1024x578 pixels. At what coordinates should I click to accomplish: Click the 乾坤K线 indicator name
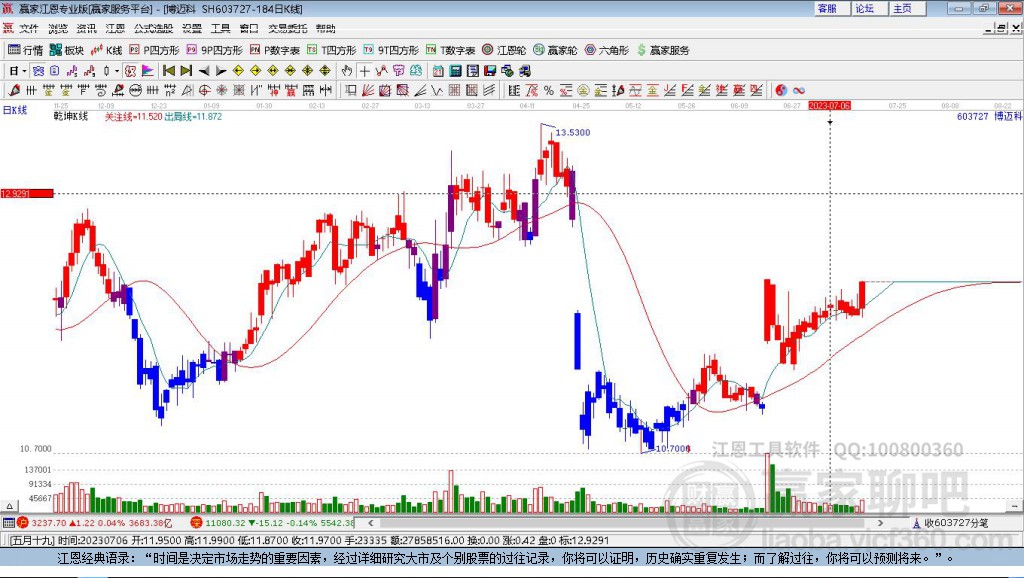coord(71,116)
